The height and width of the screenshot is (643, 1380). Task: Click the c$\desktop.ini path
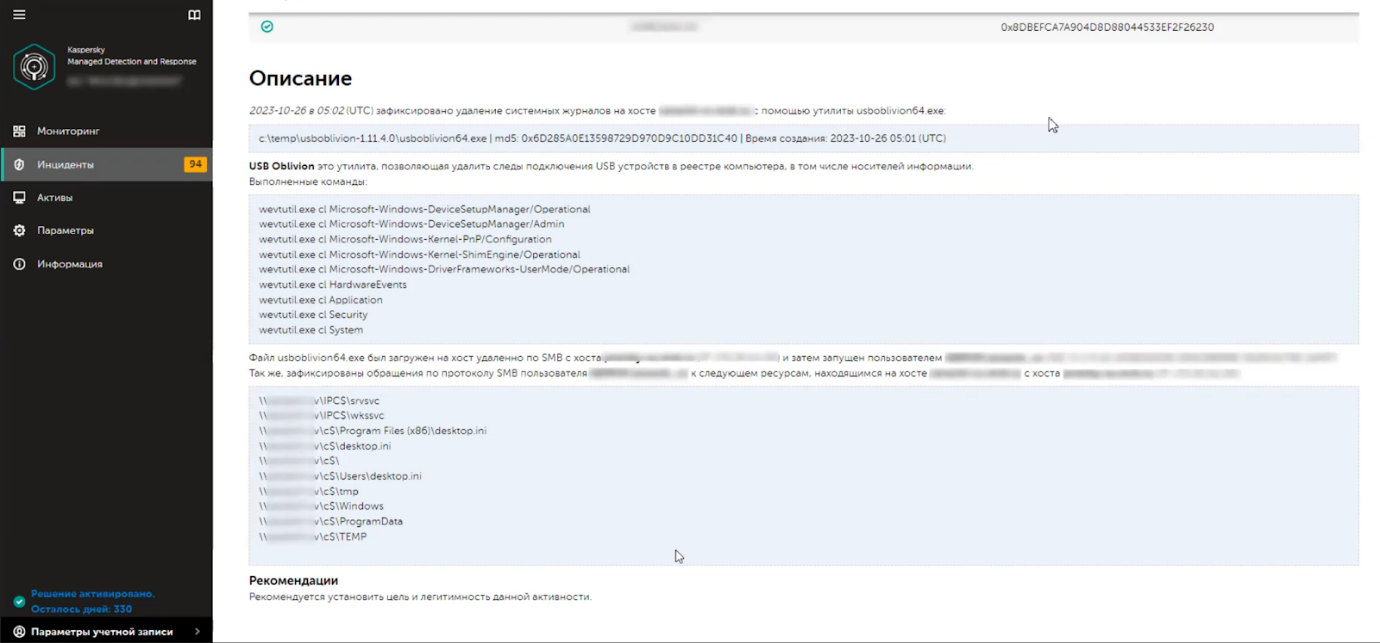point(325,446)
